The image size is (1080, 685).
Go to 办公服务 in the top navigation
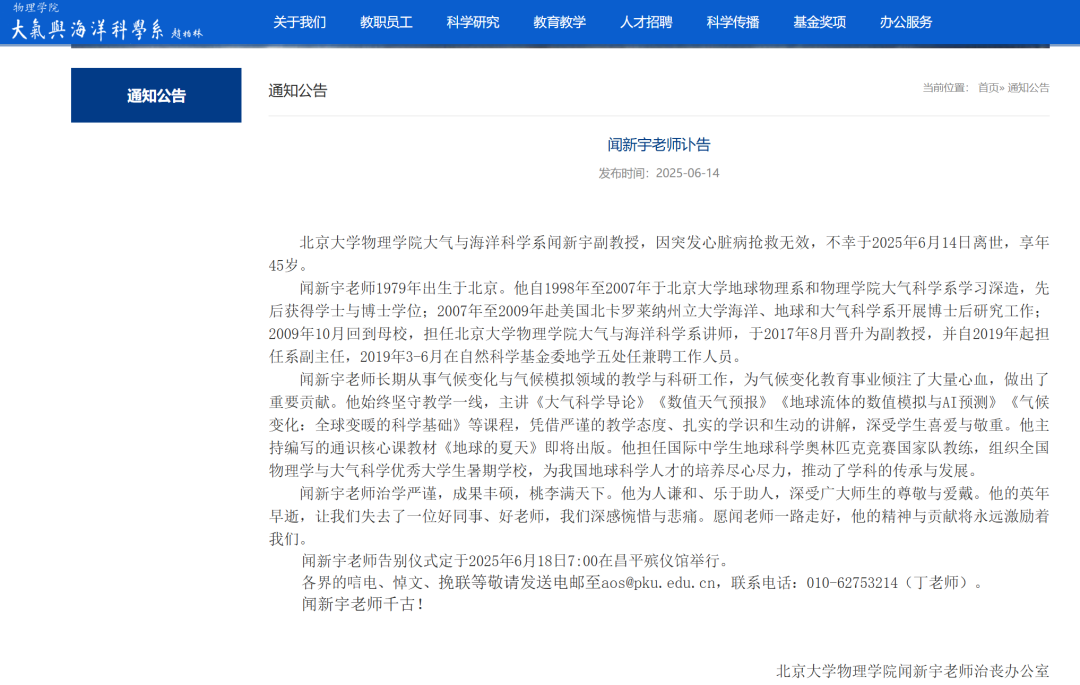pyautogui.click(x=906, y=22)
